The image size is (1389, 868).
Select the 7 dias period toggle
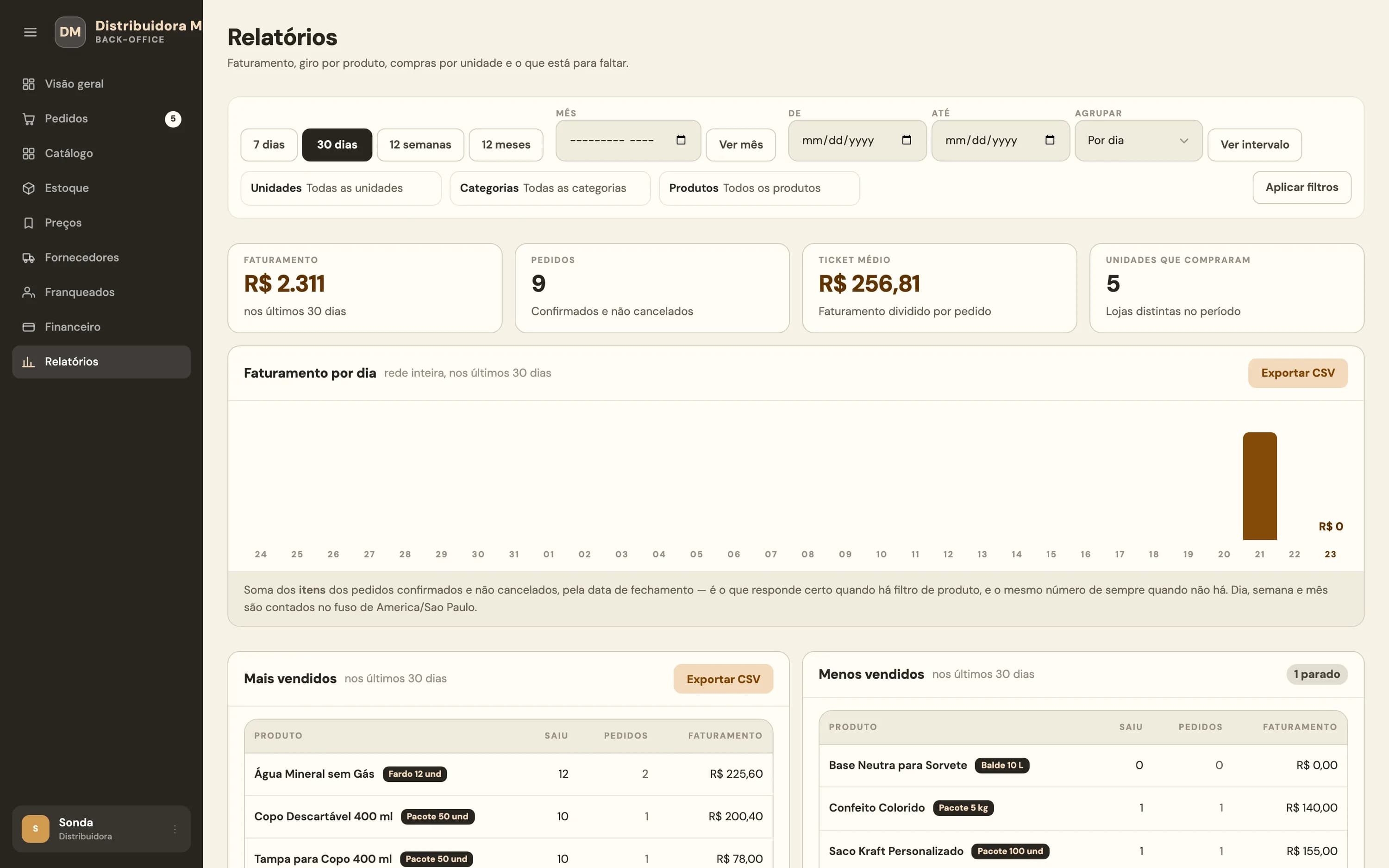click(269, 144)
